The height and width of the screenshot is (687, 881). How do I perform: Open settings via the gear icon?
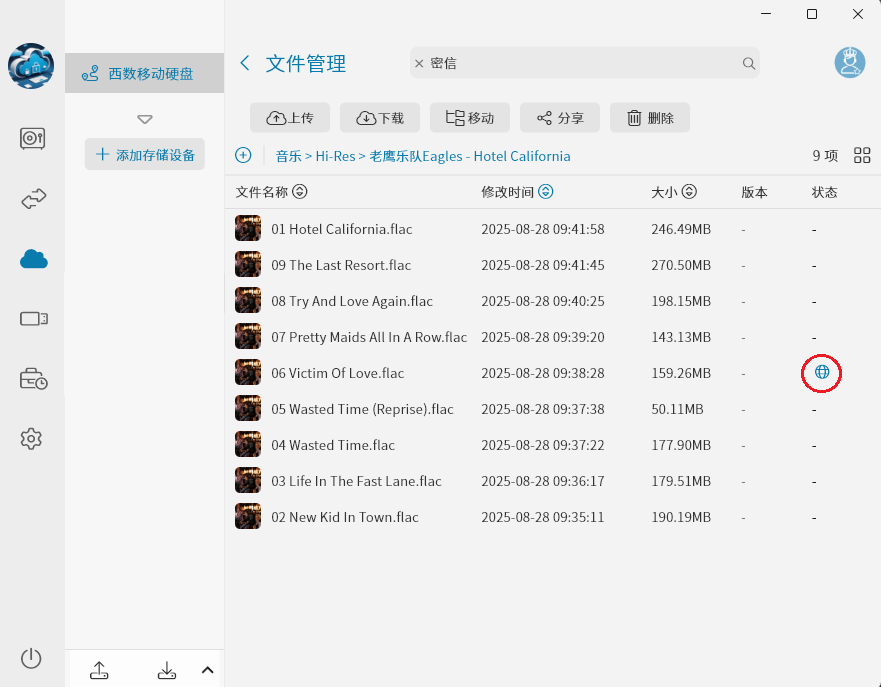click(x=31, y=438)
